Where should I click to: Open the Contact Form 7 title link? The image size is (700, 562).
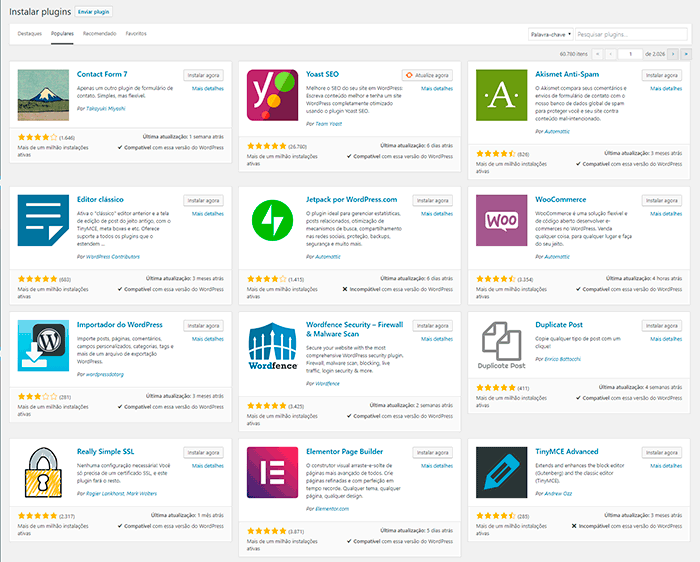tap(102, 74)
